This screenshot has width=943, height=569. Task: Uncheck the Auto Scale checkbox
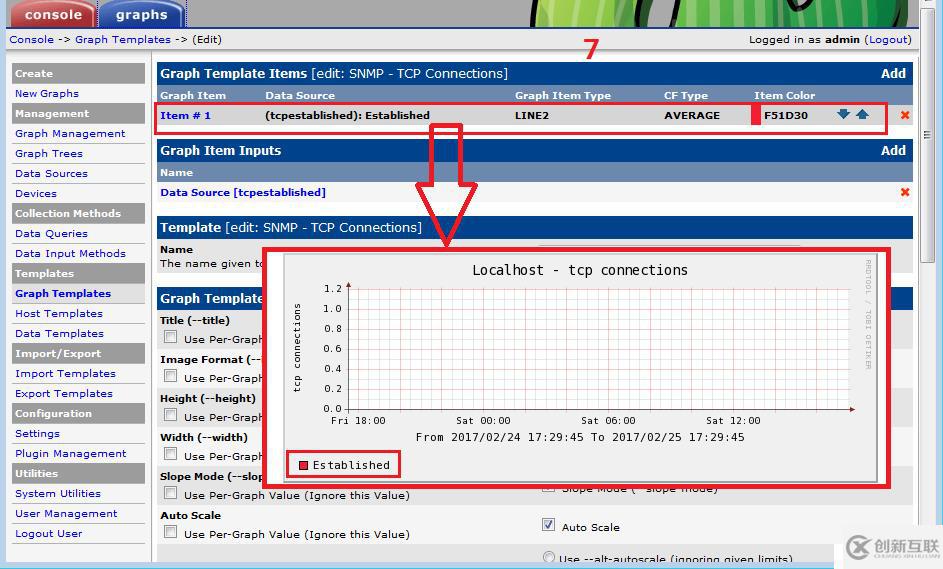[548, 524]
